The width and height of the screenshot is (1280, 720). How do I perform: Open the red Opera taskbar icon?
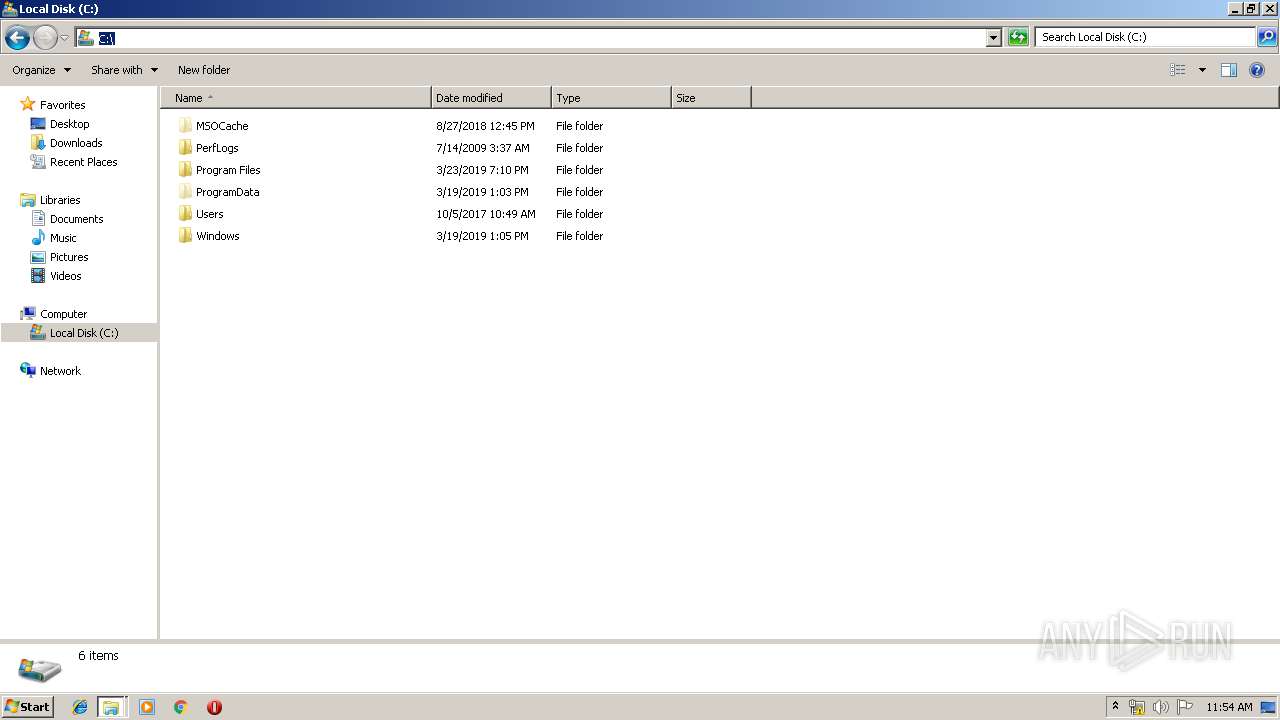[x=214, y=707]
